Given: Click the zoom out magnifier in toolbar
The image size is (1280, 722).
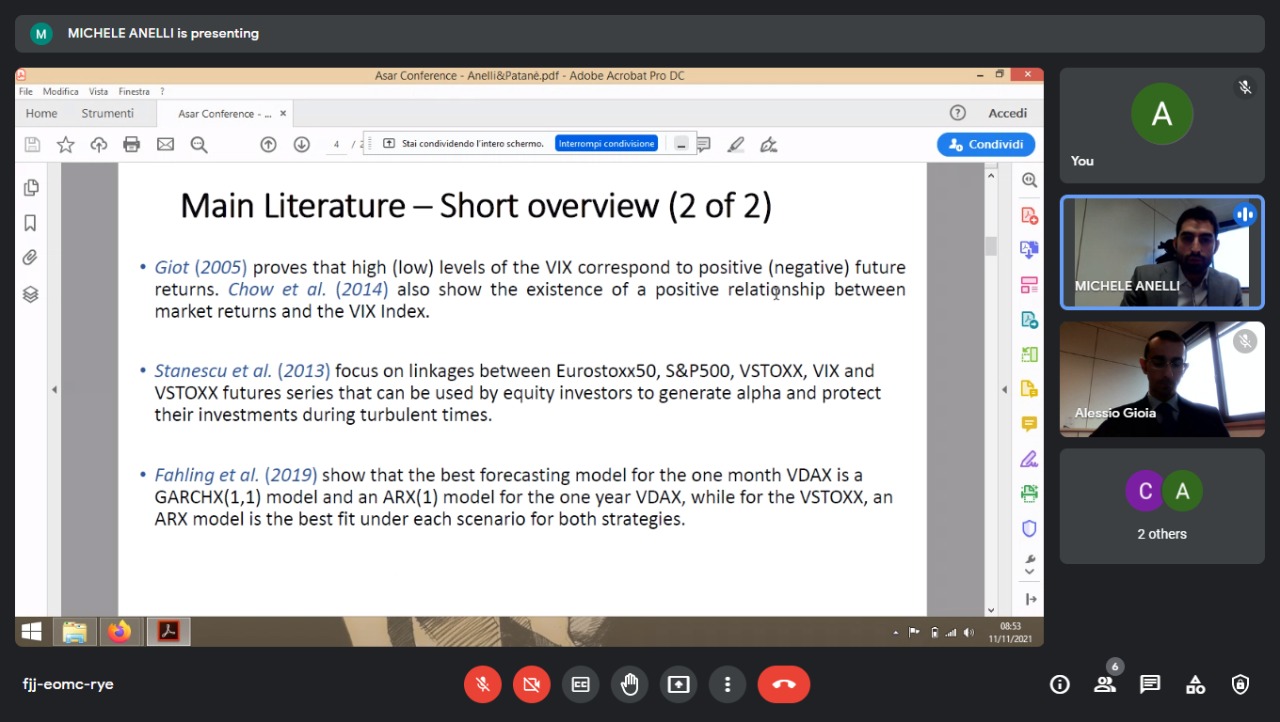Looking at the screenshot, I should 199,145.
